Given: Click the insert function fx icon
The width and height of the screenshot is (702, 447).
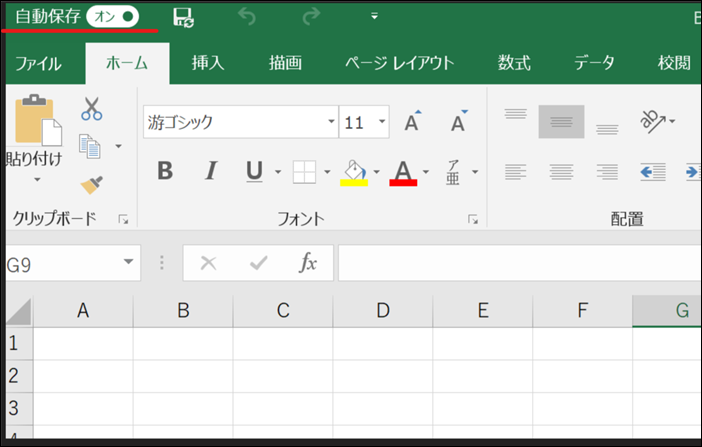Looking at the screenshot, I should click(308, 262).
